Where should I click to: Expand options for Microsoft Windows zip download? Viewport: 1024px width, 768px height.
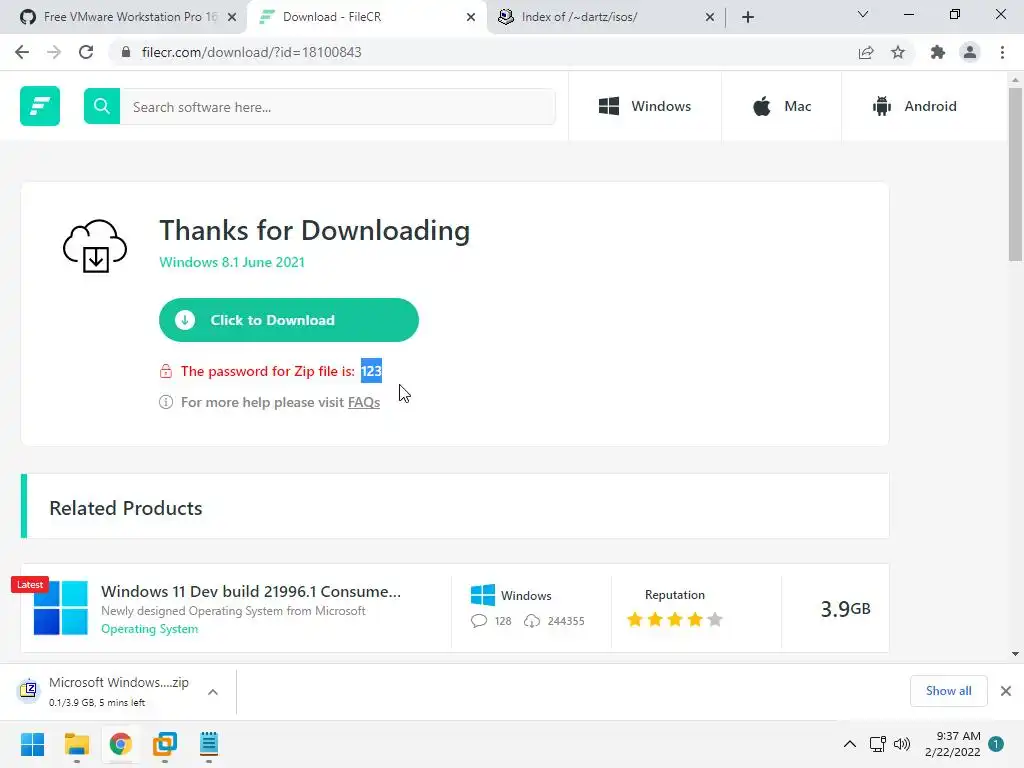213,692
